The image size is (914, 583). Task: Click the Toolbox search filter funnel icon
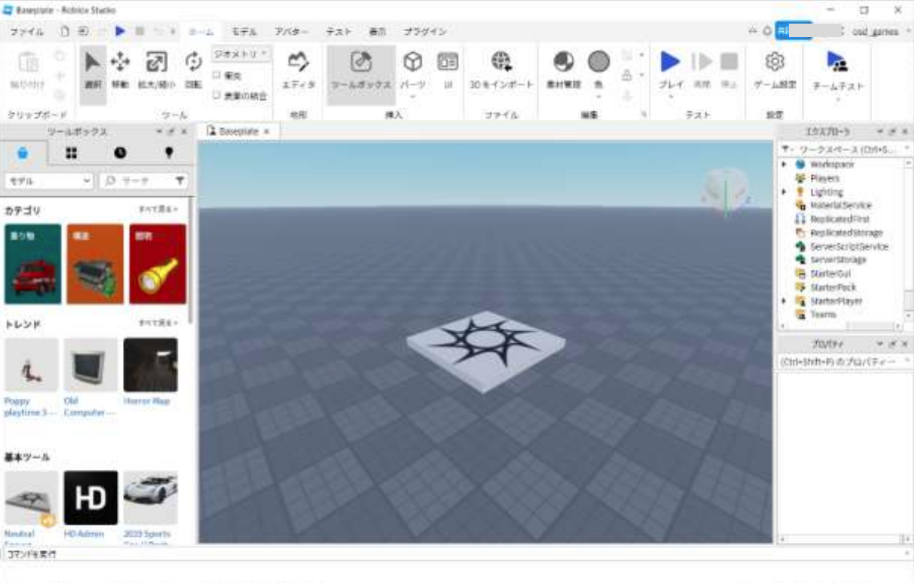tap(180, 181)
